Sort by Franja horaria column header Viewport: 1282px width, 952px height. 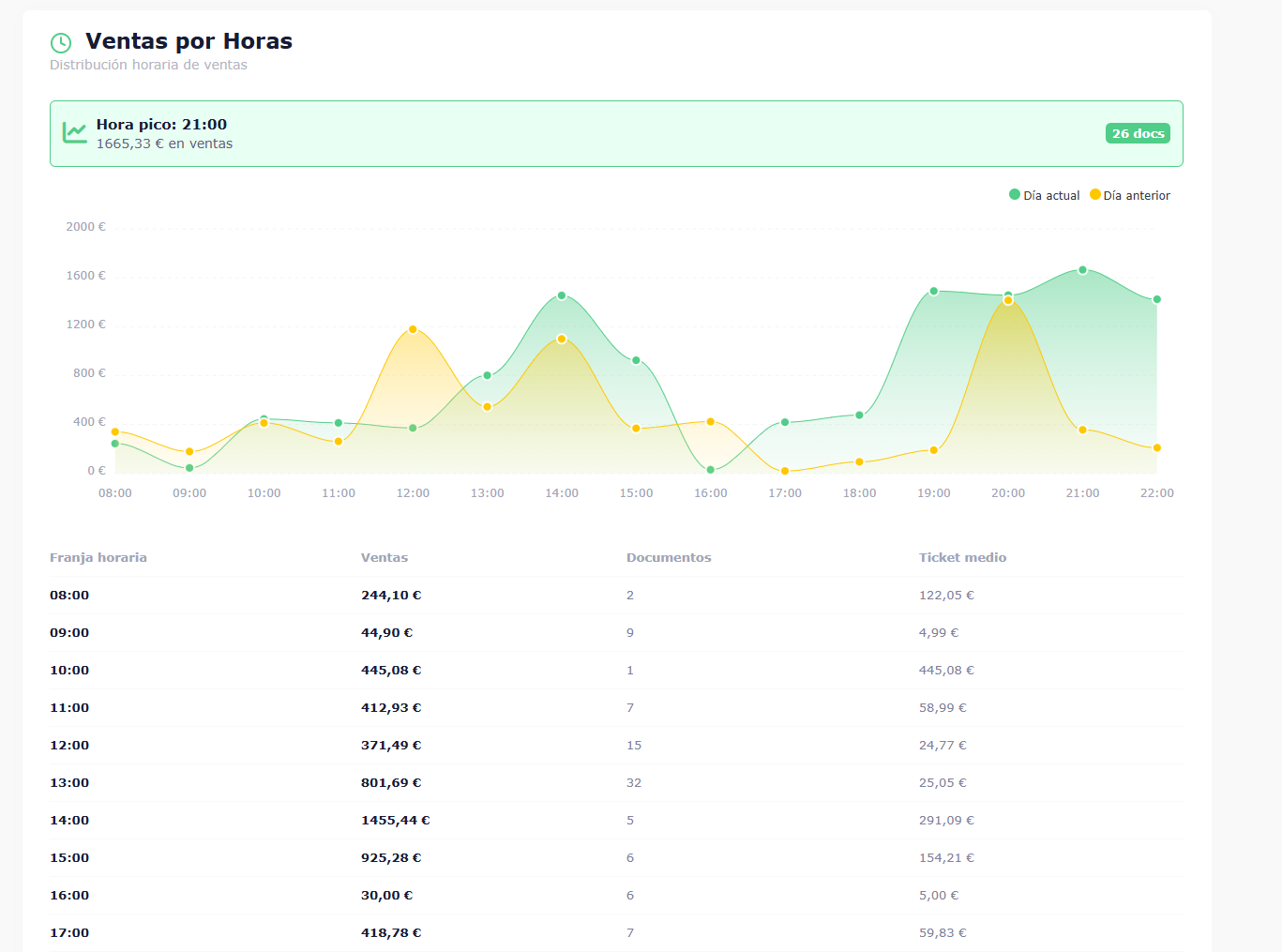tap(98, 557)
